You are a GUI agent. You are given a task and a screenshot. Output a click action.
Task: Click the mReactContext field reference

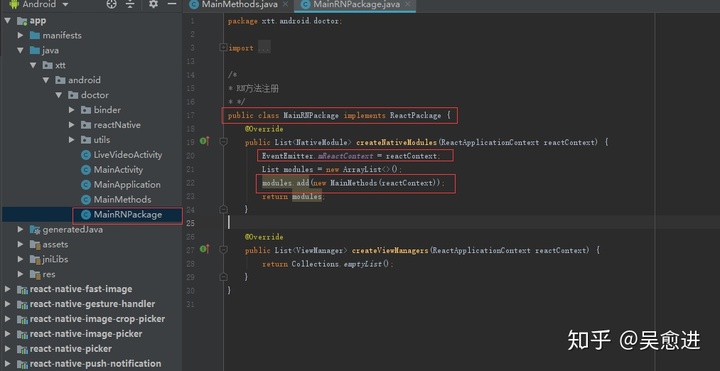click(346, 156)
